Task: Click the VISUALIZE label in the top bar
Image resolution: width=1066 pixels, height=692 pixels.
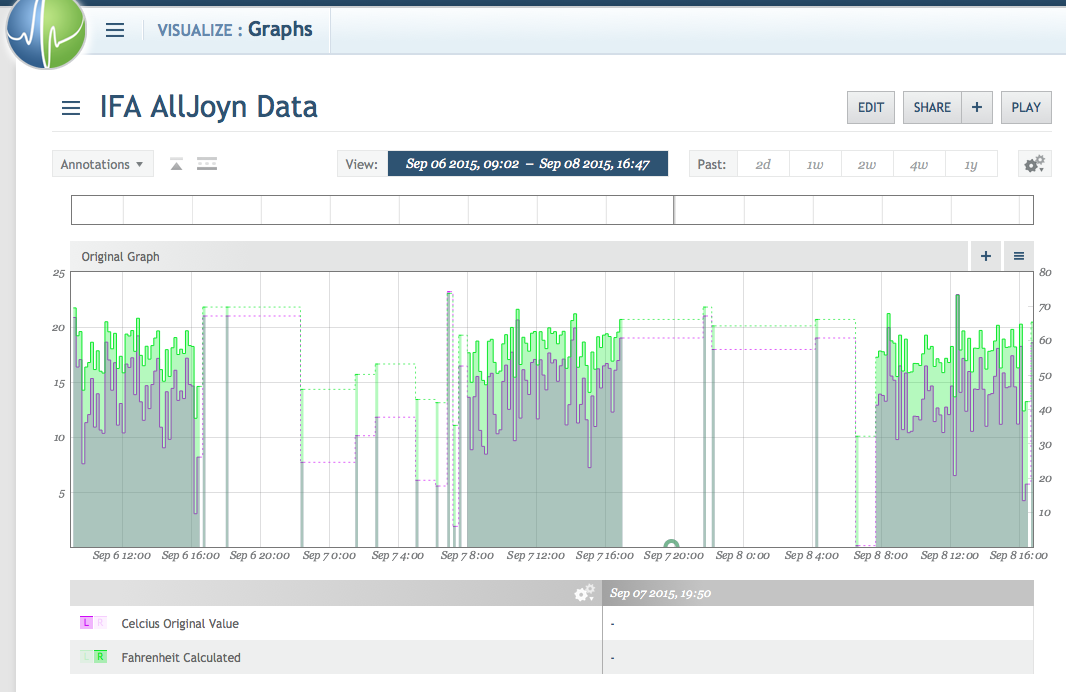Action: pyautogui.click(x=195, y=30)
